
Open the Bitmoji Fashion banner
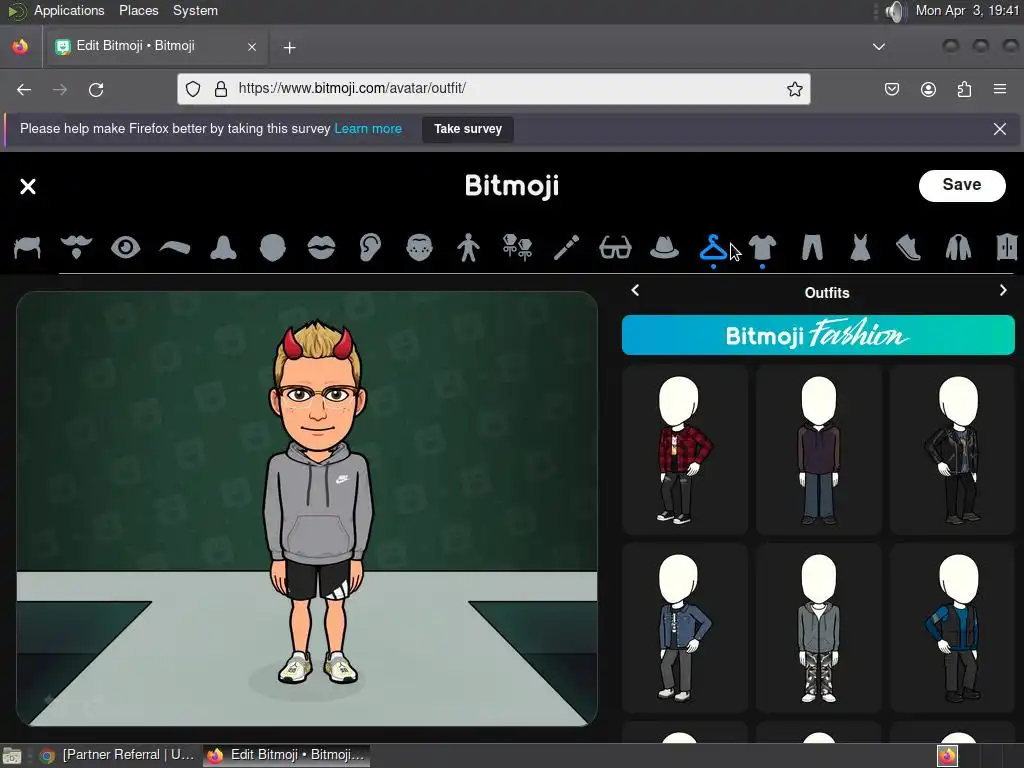point(818,335)
